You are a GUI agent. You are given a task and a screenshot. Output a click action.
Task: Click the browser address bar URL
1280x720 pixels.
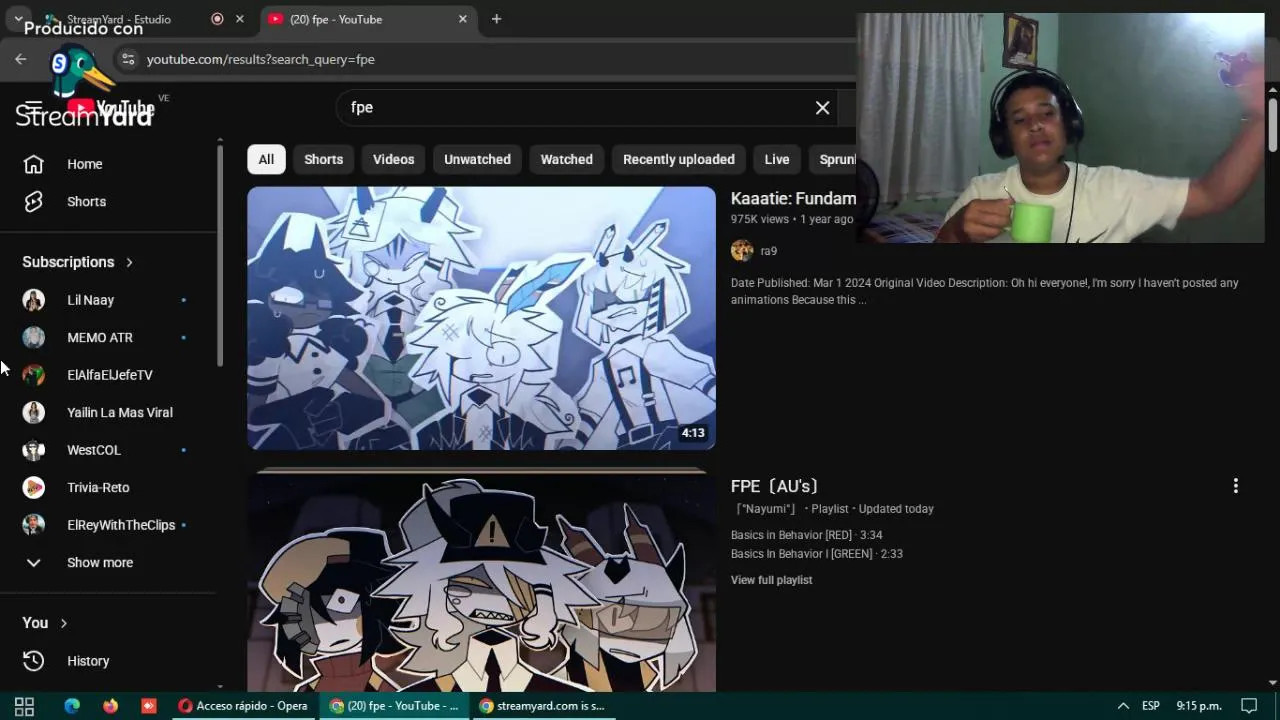pos(260,59)
